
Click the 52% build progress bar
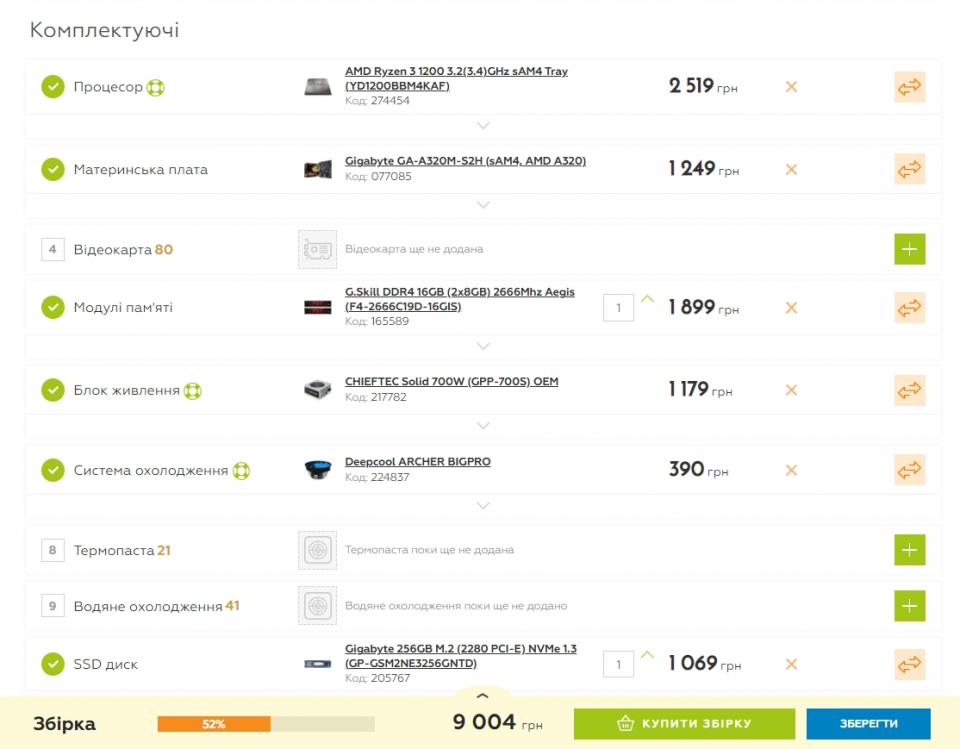point(265,724)
